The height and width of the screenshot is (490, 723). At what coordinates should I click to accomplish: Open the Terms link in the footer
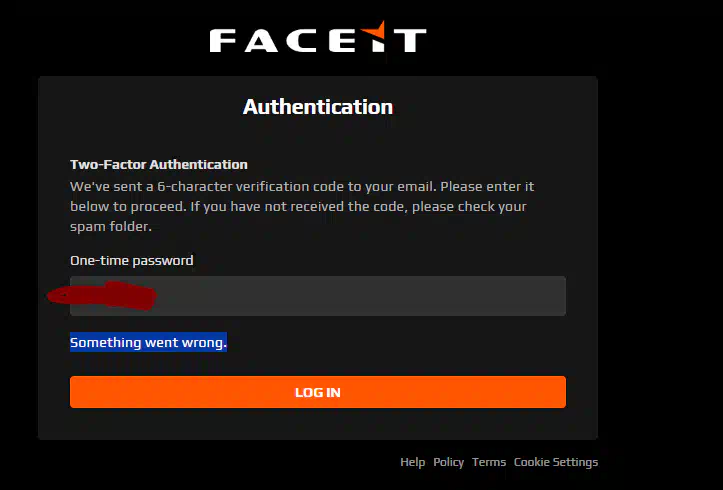point(489,462)
